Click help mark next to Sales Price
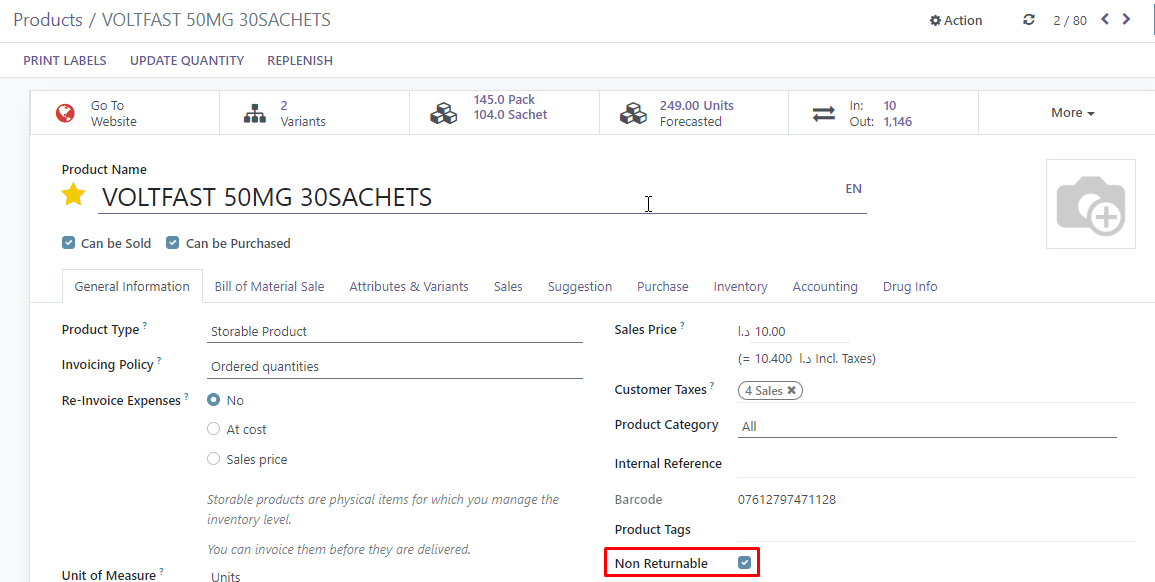Screen dimensions: 1155x582 pos(683,325)
